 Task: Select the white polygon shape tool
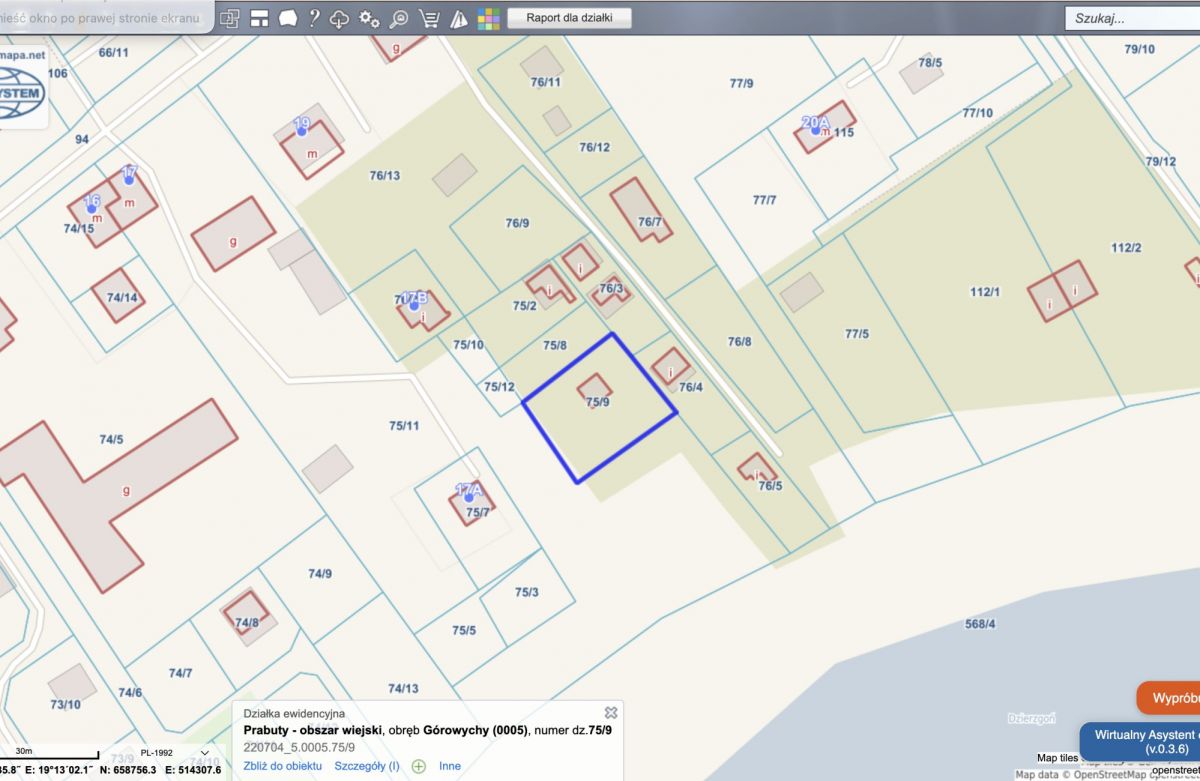click(x=287, y=18)
